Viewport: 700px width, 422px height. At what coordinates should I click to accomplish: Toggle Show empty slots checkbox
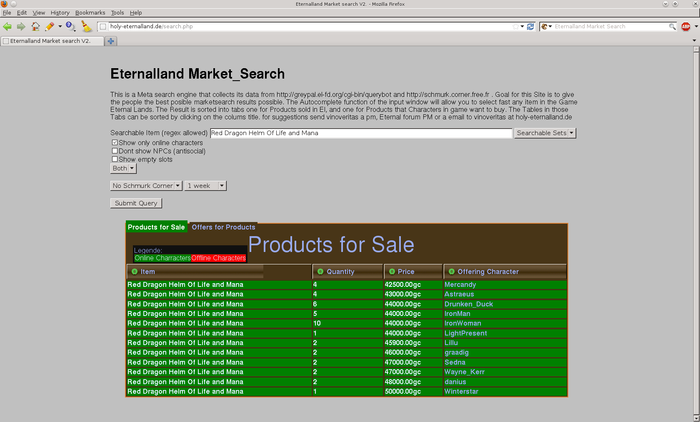[115, 159]
